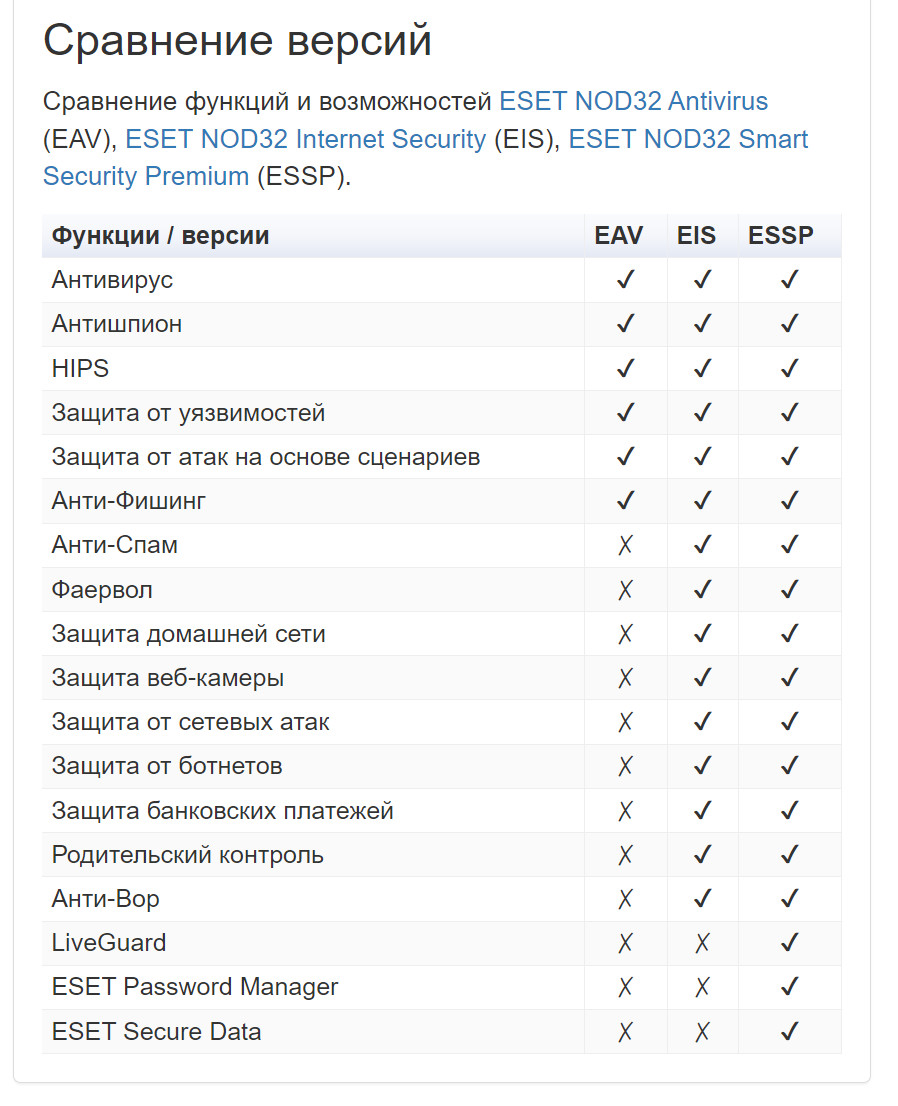Click the Сравнение версий heading

pyautogui.click(x=238, y=41)
